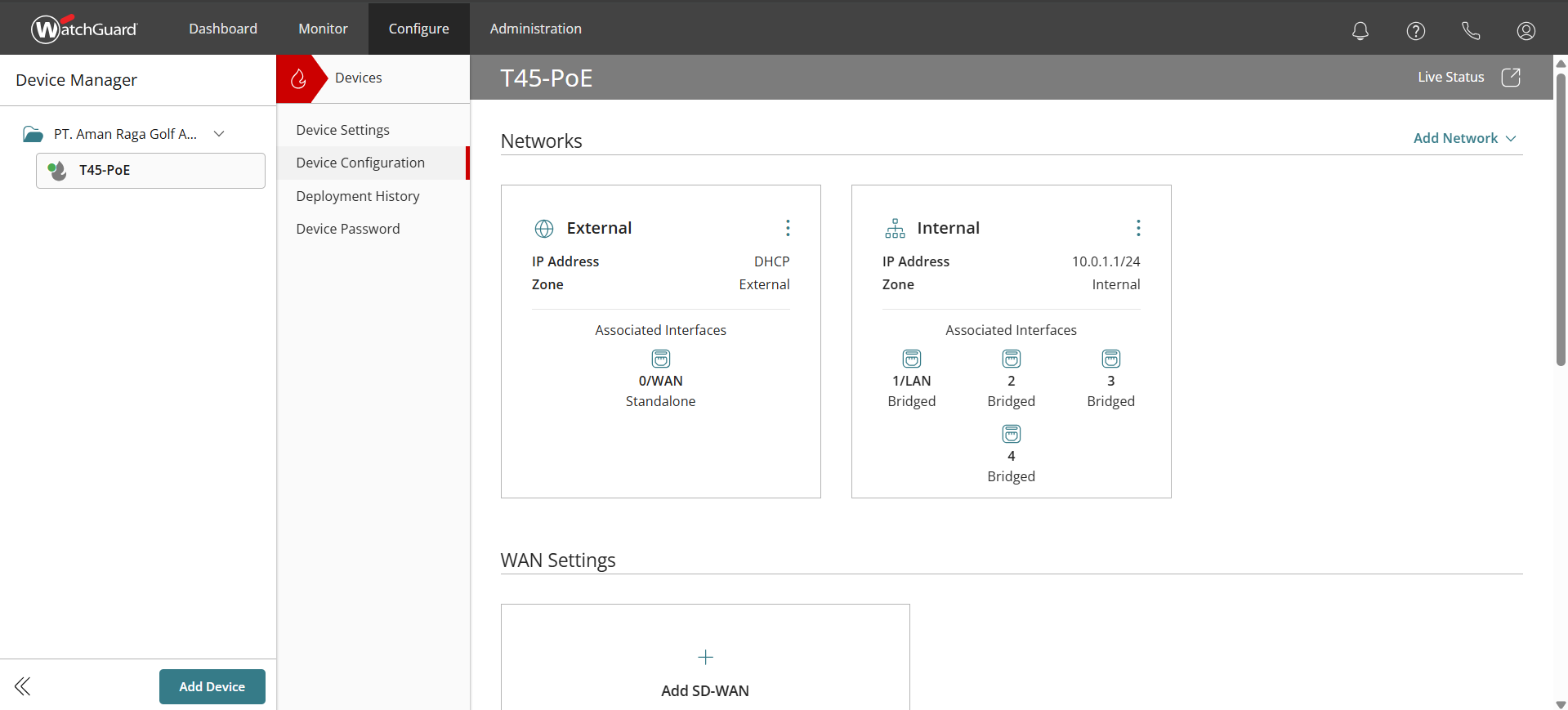Click the DHCP IP address value
Image resolution: width=1568 pixels, height=710 pixels.
click(x=771, y=261)
